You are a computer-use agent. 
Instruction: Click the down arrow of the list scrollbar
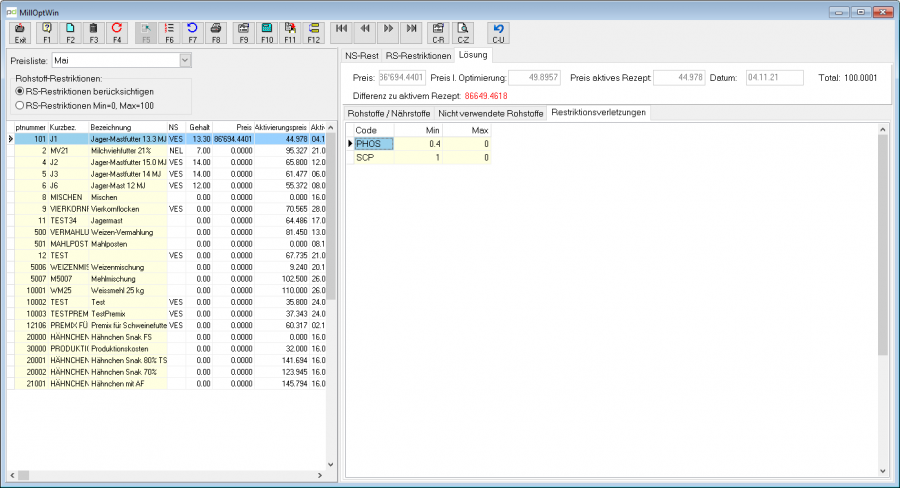[x=331, y=464]
